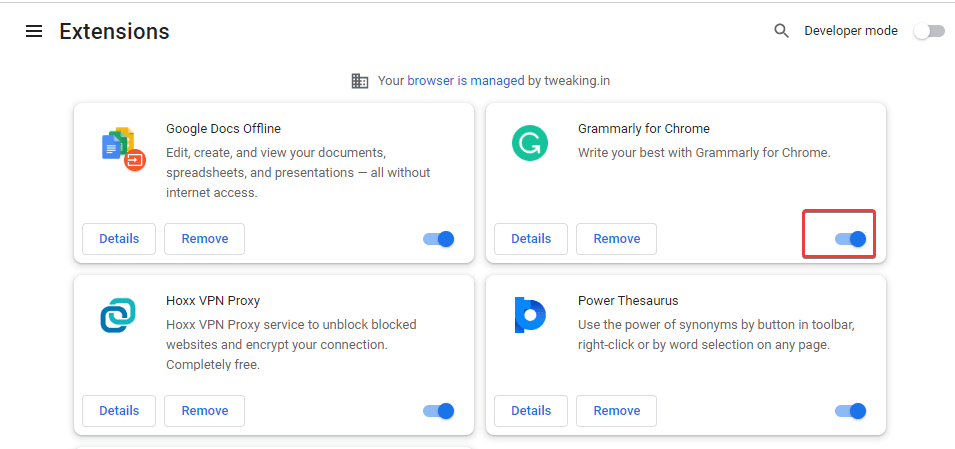Click 'Hoxx VPN Proxy' extension name

click(x=213, y=300)
